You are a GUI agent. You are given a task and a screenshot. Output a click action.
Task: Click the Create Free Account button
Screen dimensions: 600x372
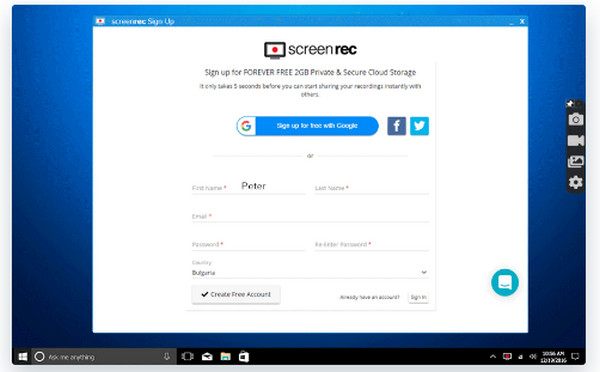pyautogui.click(x=236, y=294)
